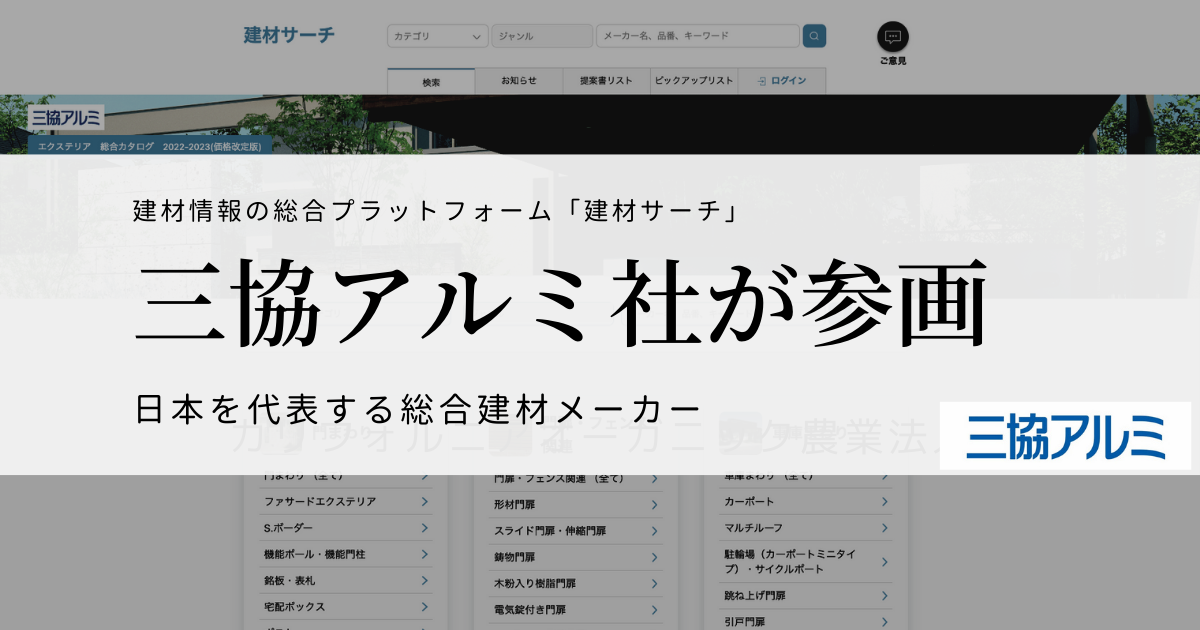This screenshot has width=1200, height=630.
Task: Click the large 三協アルミ logo badge
Action: pyautogui.click(x=1065, y=436)
